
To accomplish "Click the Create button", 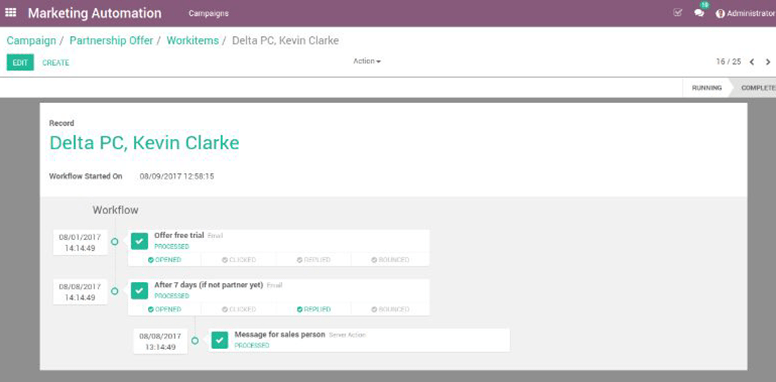I will [x=55, y=63].
